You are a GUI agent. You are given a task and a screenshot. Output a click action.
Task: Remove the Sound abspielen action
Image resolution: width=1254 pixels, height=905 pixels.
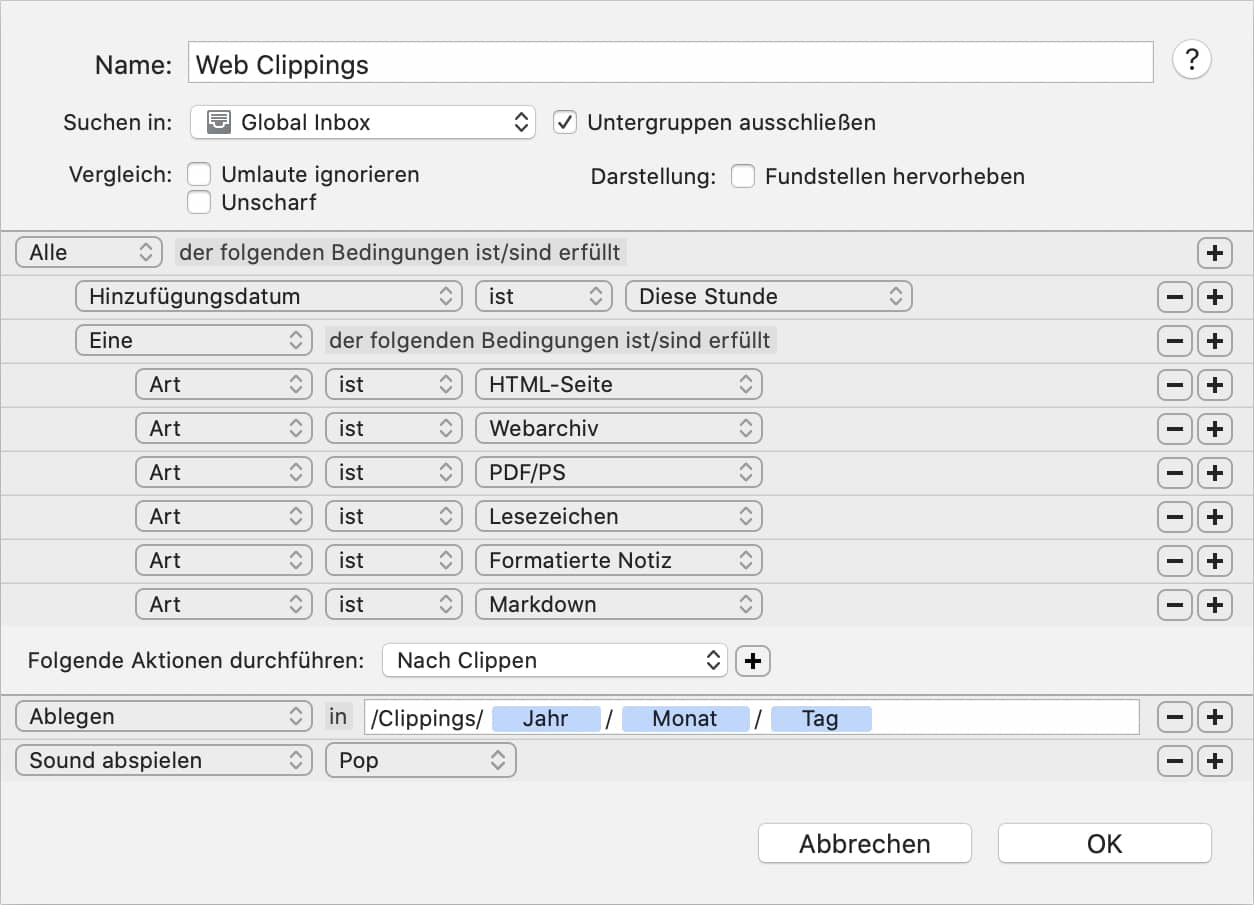(x=1174, y=761)
